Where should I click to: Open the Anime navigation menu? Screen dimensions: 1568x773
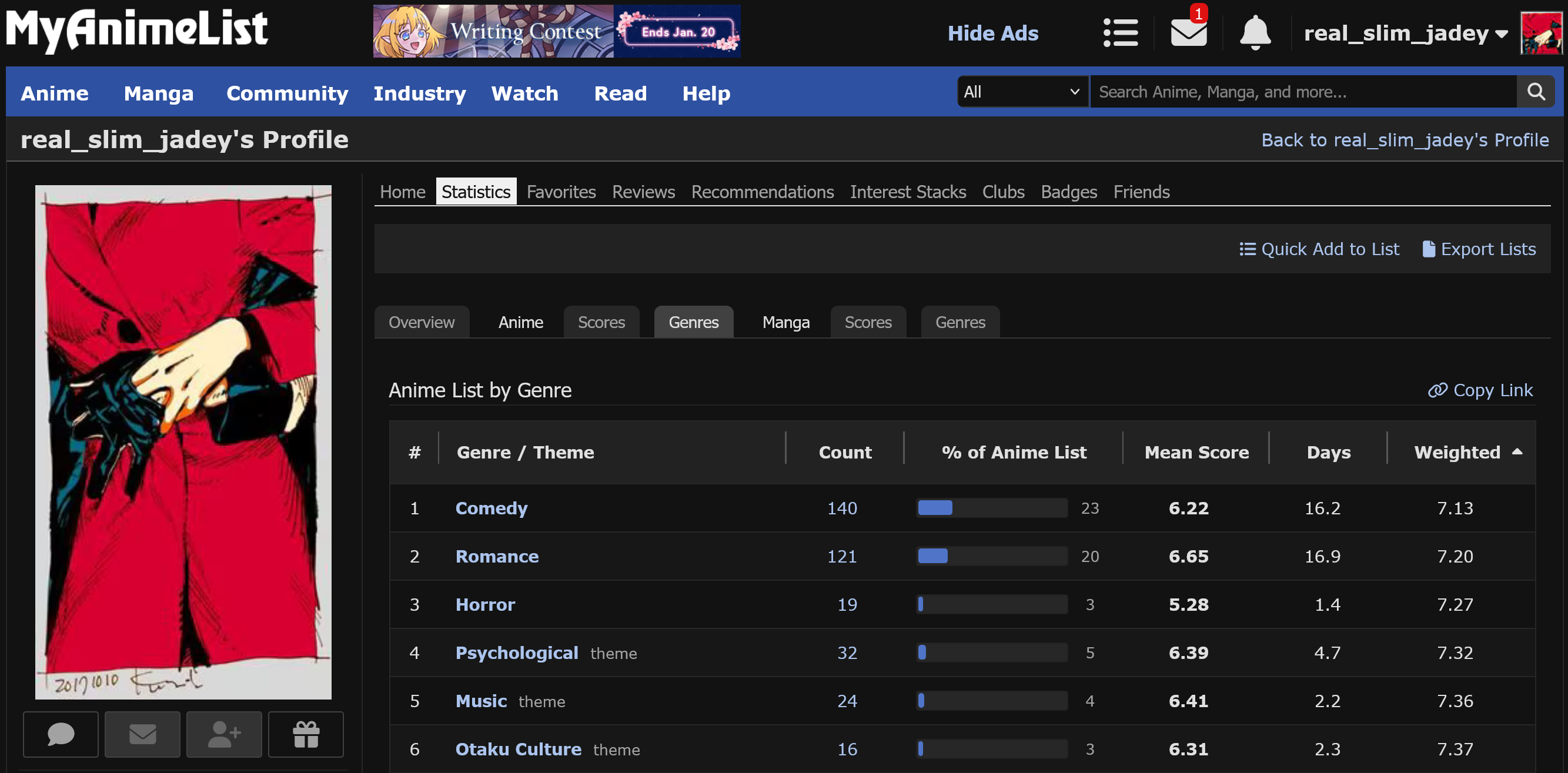tap(55, 93)
